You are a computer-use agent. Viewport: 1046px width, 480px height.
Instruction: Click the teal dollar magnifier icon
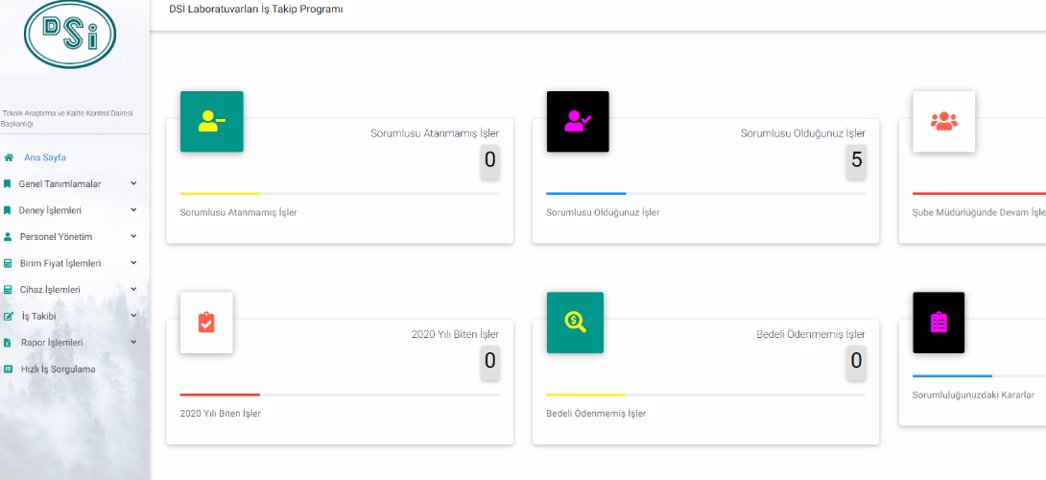coord(575,322)
